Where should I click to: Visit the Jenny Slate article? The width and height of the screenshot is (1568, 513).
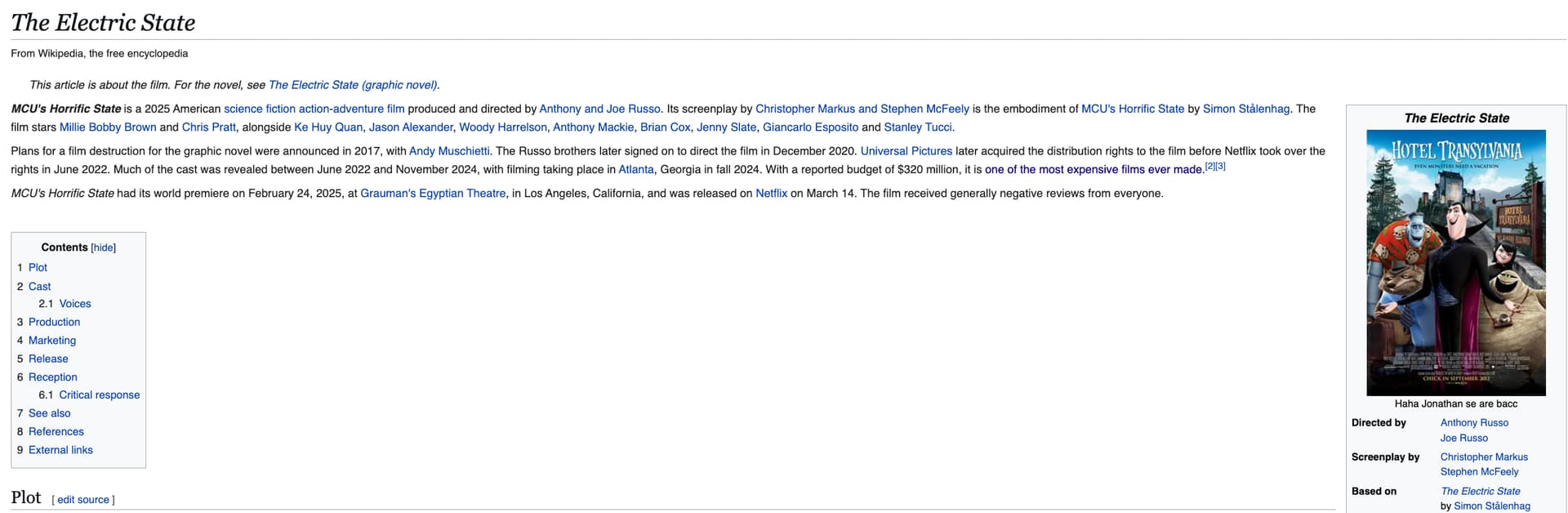pos(726,127)
